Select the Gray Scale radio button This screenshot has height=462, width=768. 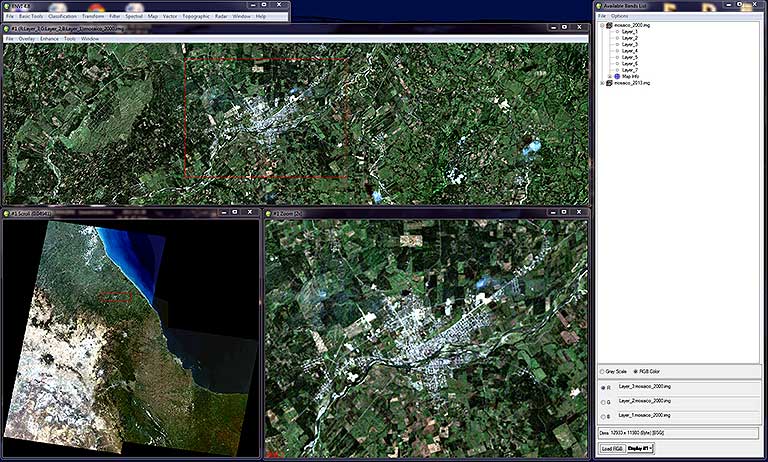(x=602, y=372)
